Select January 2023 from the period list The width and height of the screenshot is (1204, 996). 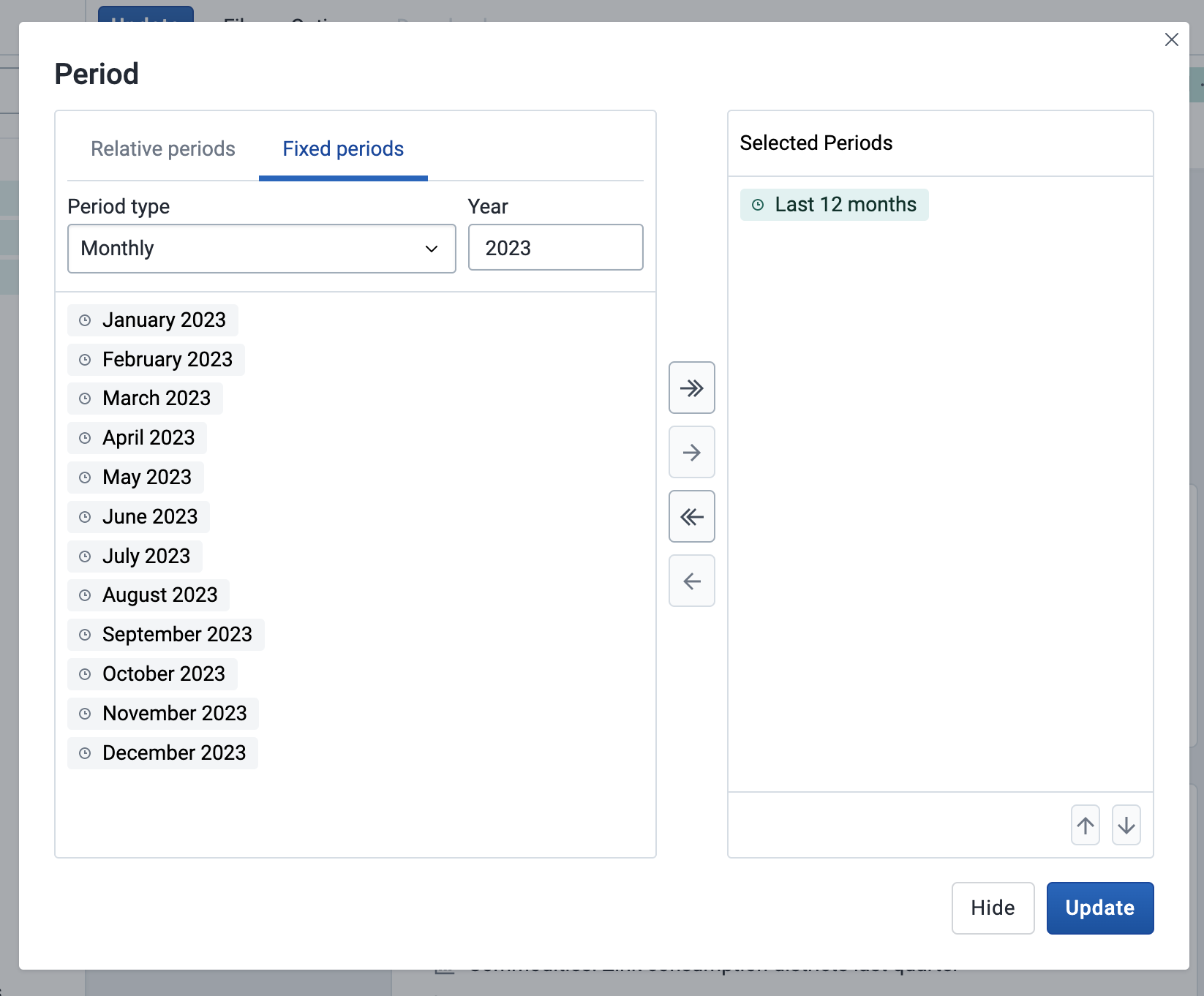pyautogui.click(x=153, y=320)
